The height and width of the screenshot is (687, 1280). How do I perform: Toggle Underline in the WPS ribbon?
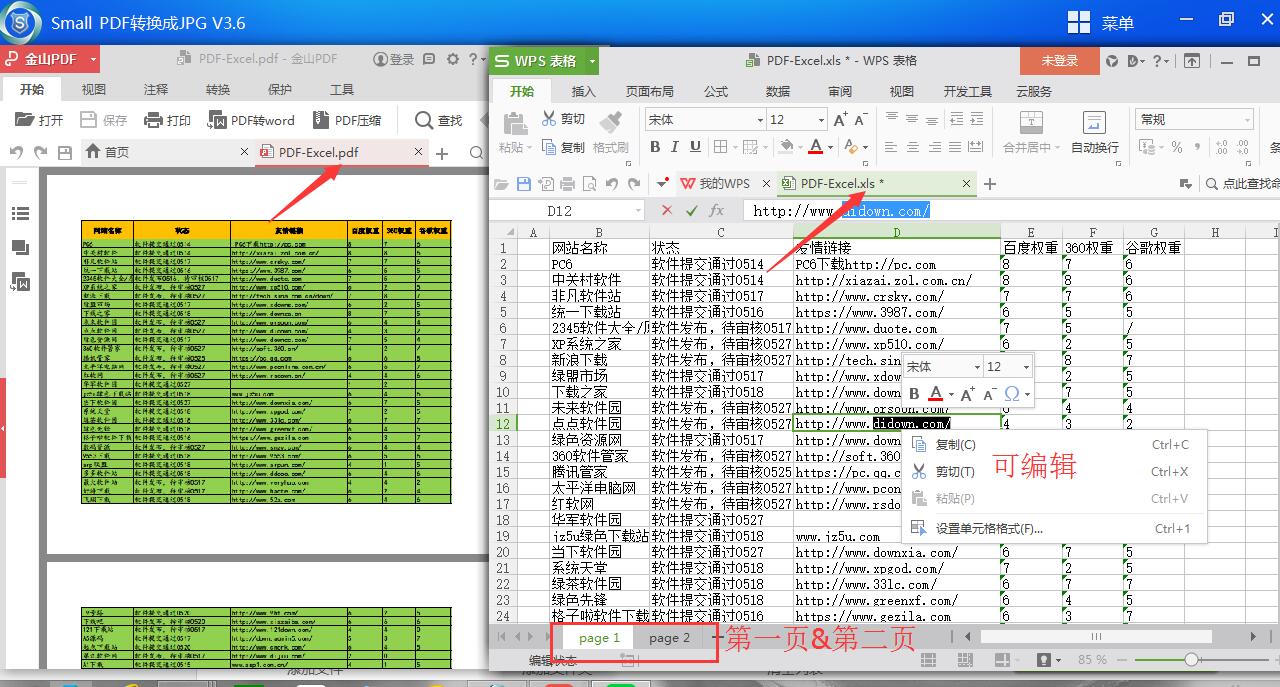(697, 147)
